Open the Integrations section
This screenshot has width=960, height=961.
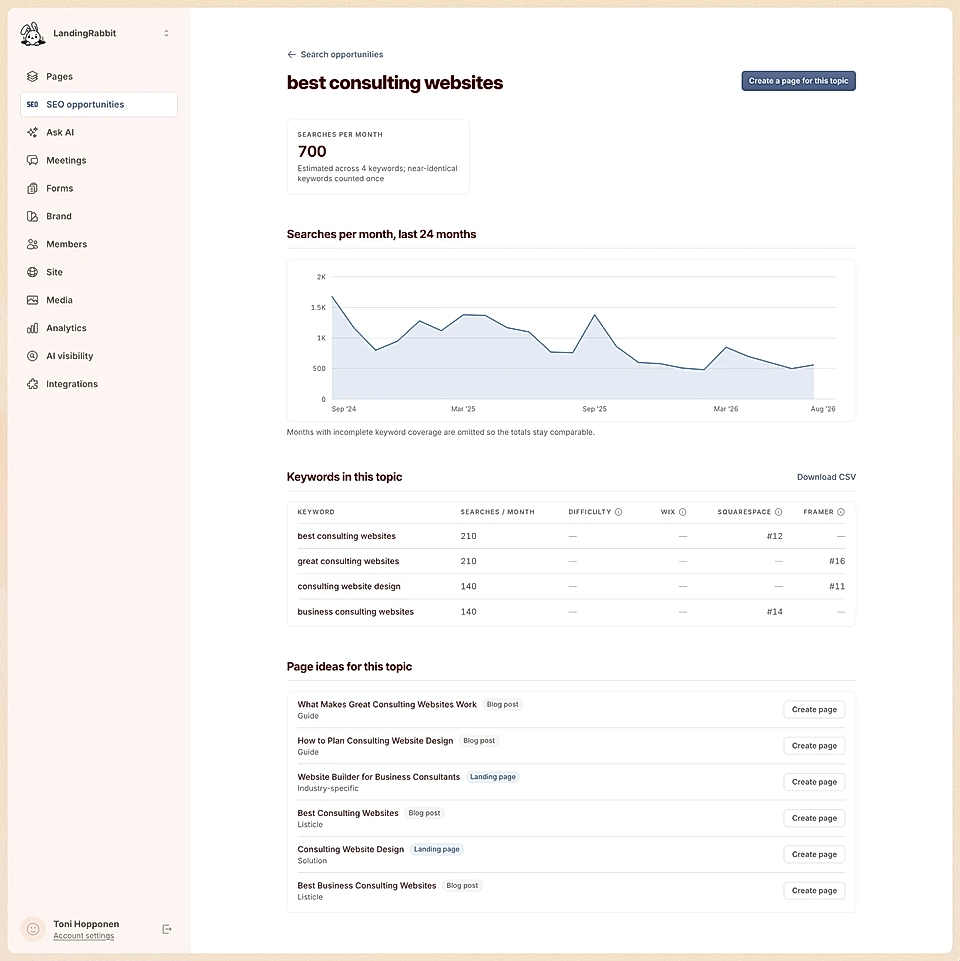pyautogui.click(x=99, y=384)
